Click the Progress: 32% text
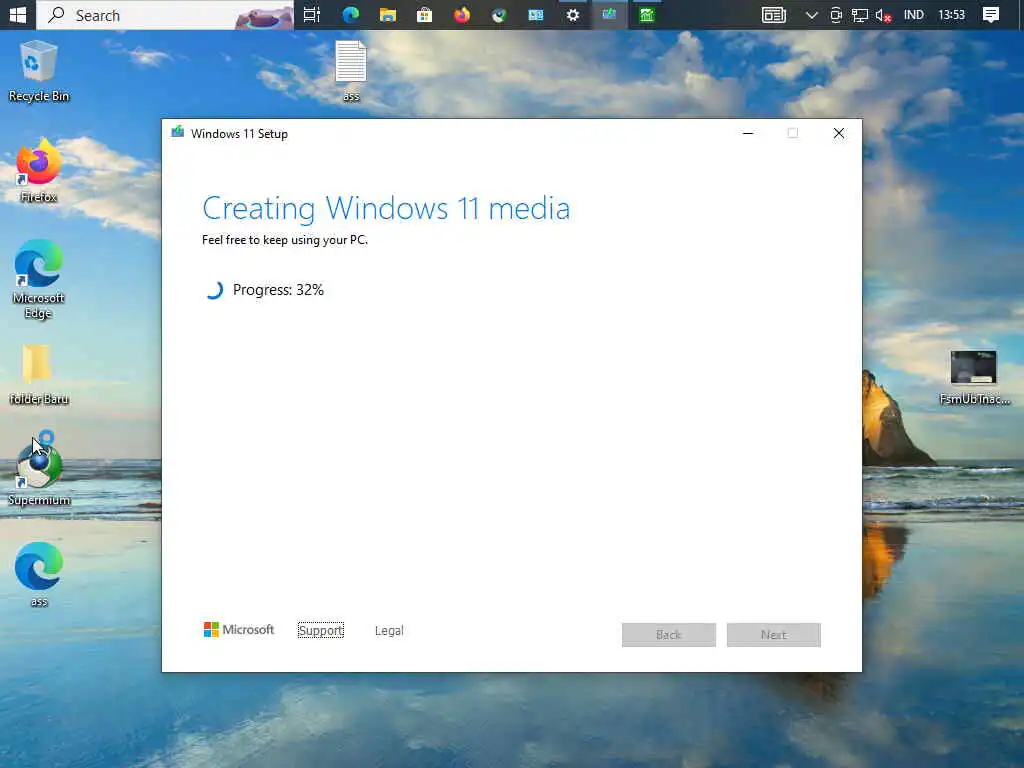Viewport: 1024px width, 768px height. pos(278,290)
